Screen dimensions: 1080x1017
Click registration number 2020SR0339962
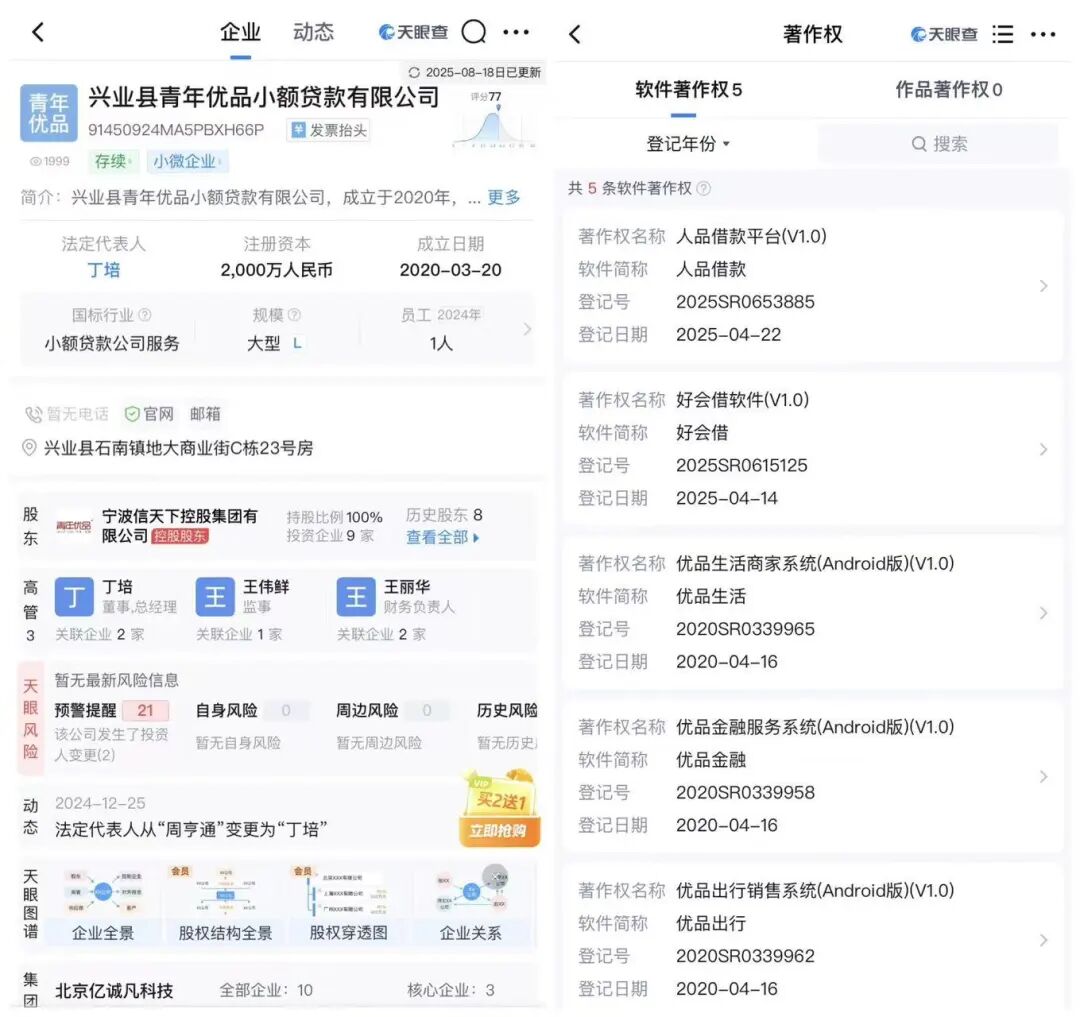(745, 956)
